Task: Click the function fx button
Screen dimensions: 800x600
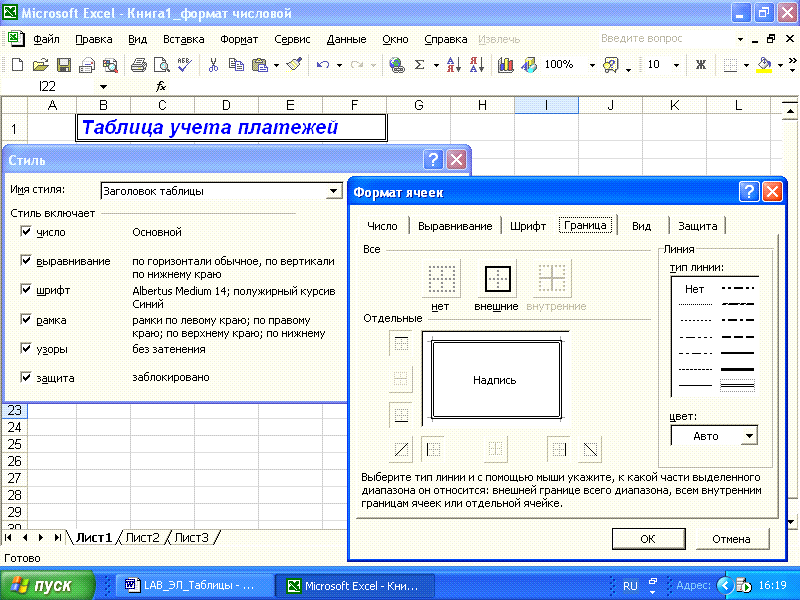Action: click(x=161, y=87)
